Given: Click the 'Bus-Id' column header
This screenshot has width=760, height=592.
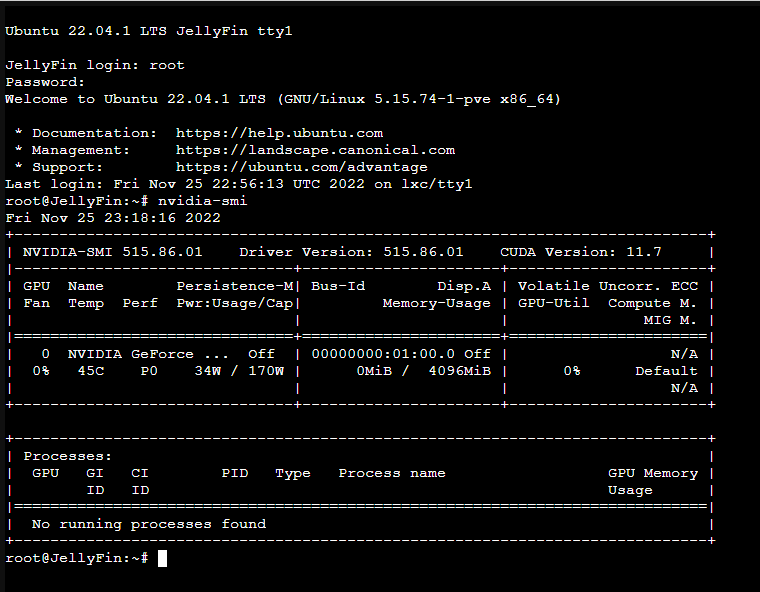Looking at the screenshot, I should [338, 286].
